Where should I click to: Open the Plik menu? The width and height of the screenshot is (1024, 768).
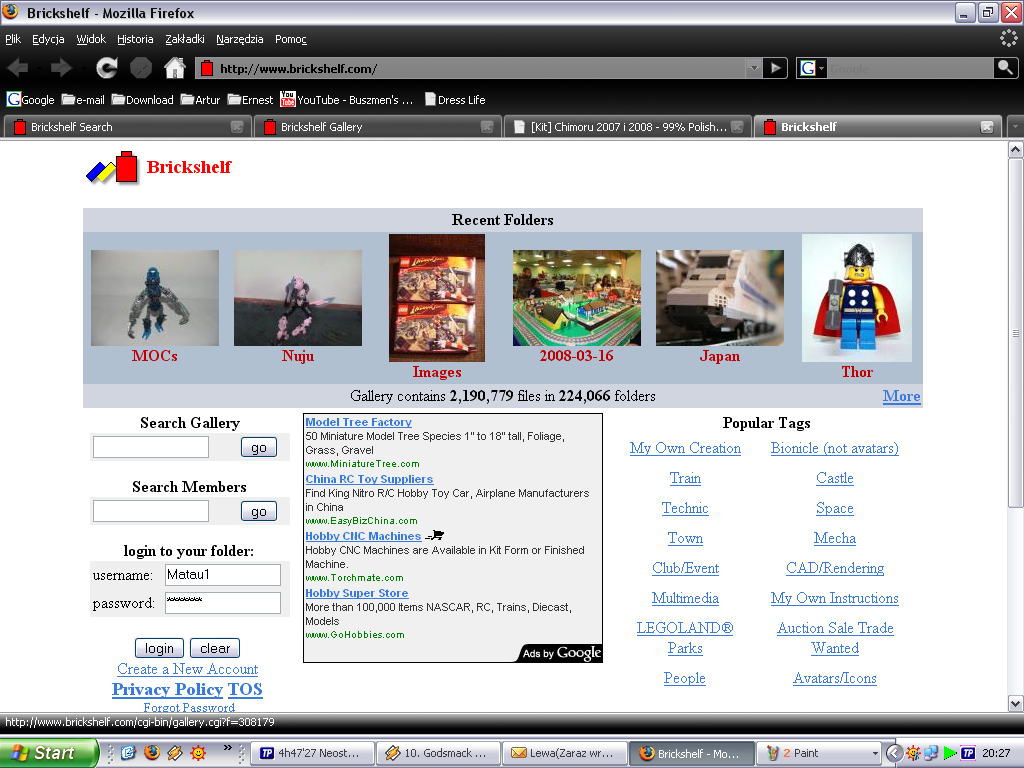coord(13,39)
